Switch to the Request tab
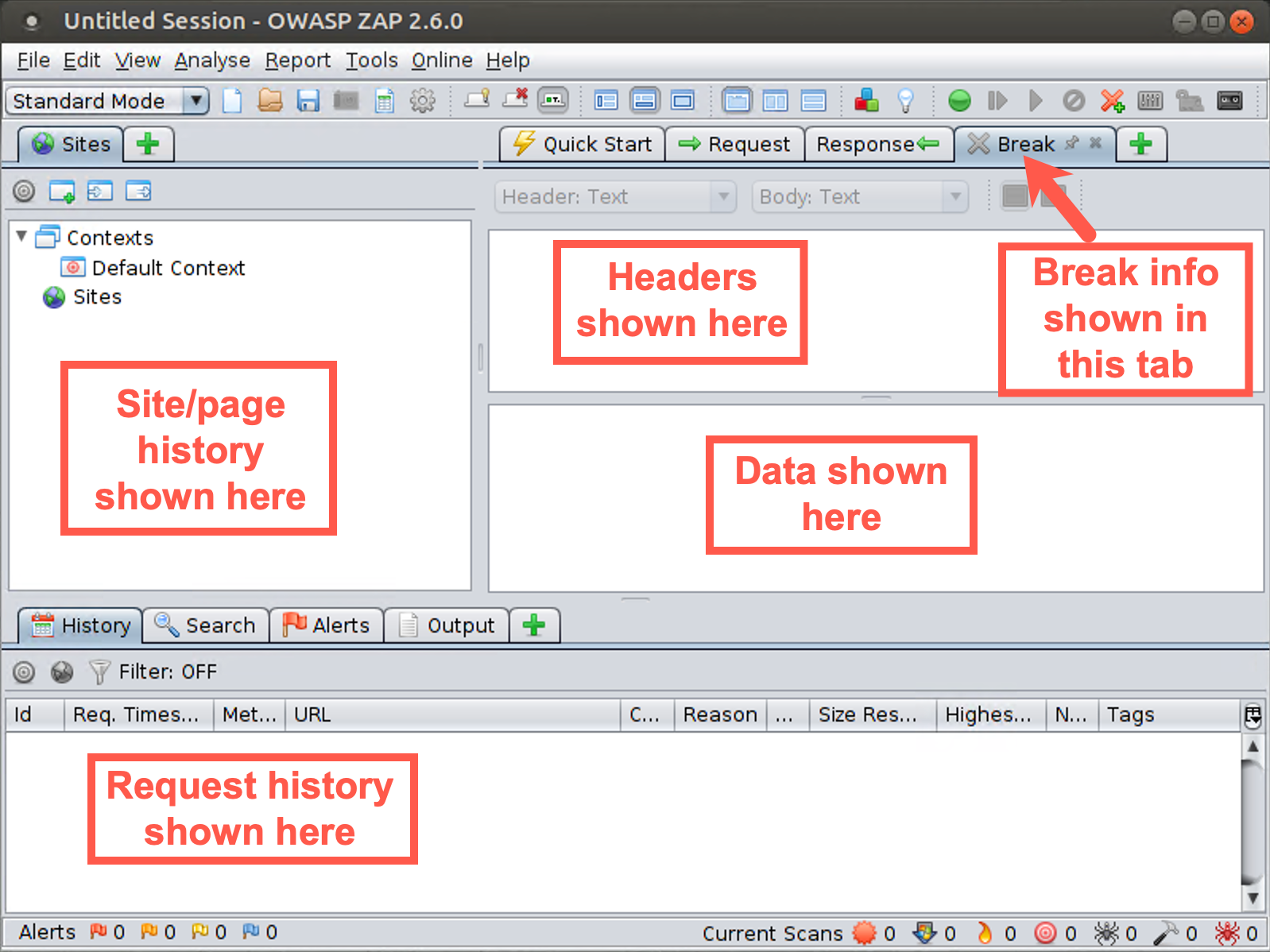This screenshot has width=1270, height=952. click(x=734, y=144)
